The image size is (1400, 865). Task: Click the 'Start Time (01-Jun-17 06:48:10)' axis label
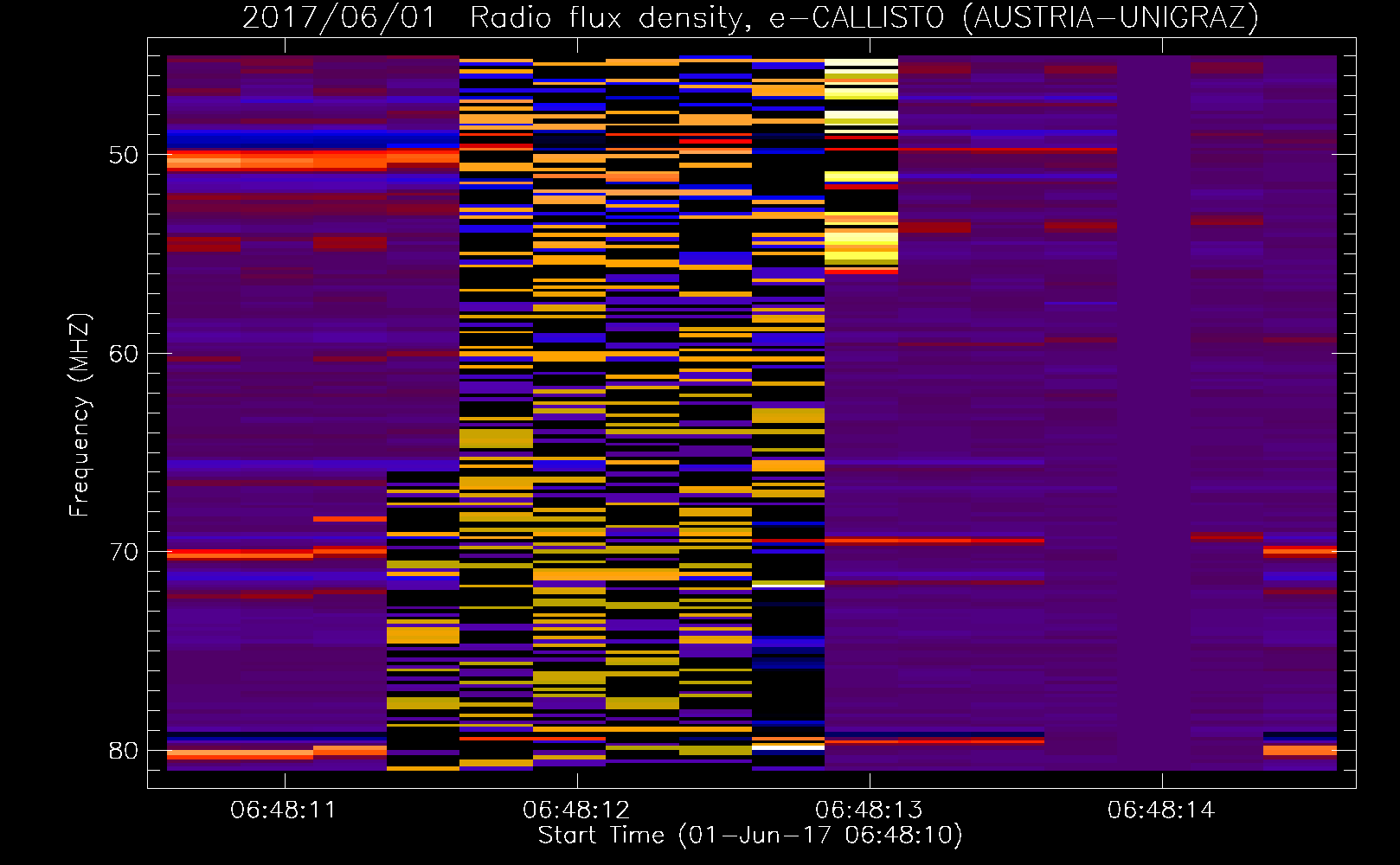tap(750, 836)
